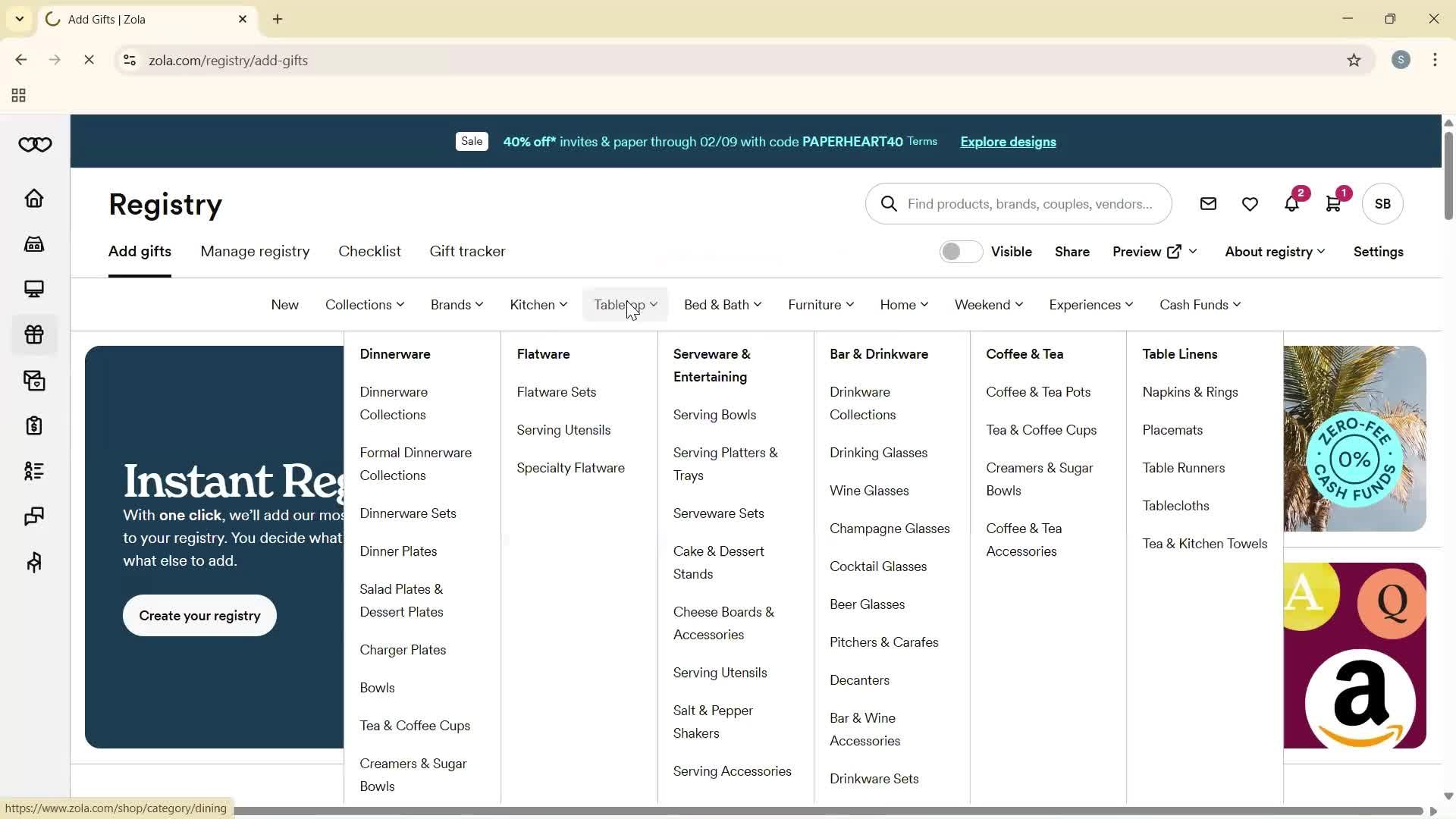Click the product search field

click(x=1019, y=203)
